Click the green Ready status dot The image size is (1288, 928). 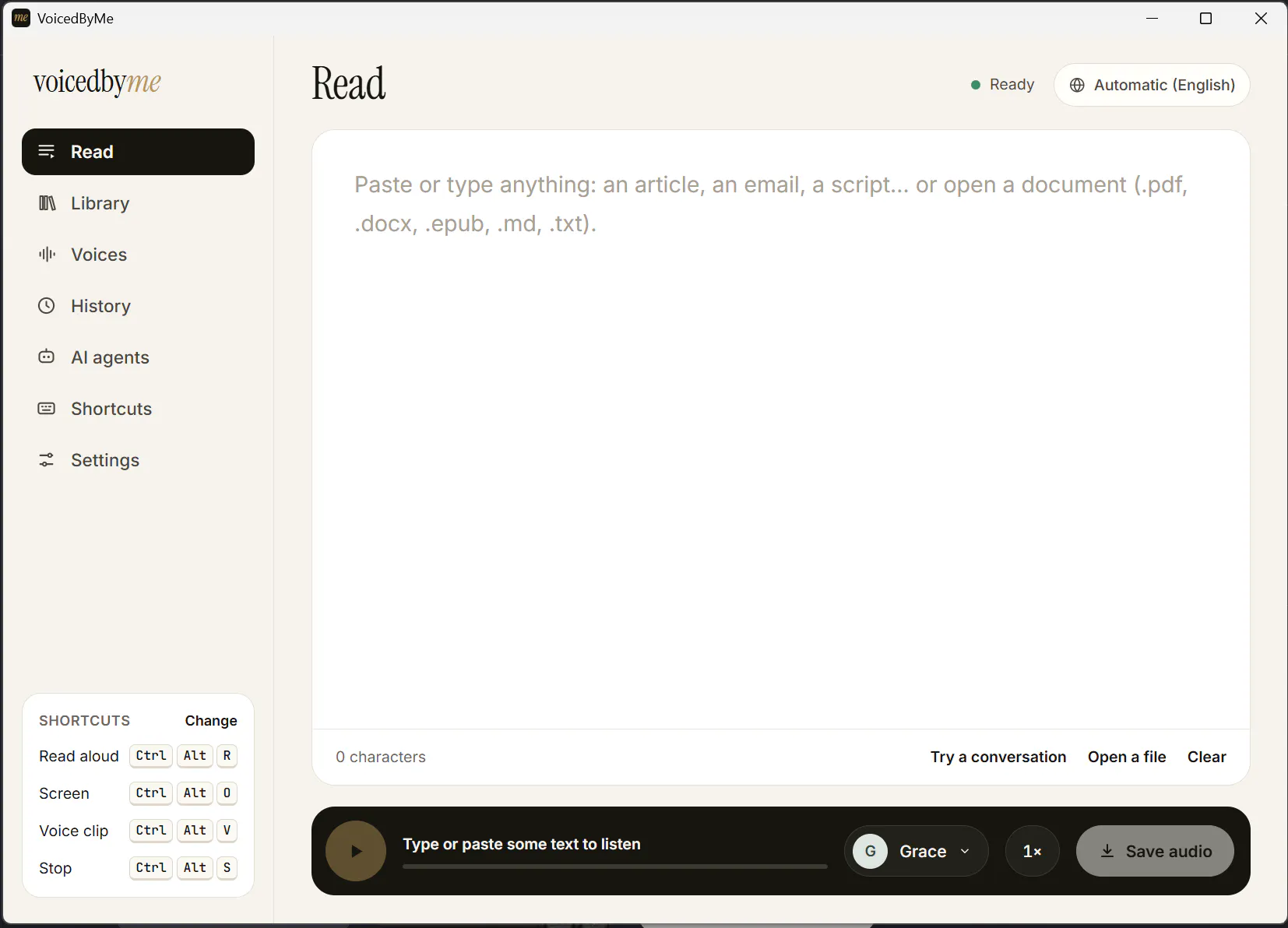tap(975, 85)
